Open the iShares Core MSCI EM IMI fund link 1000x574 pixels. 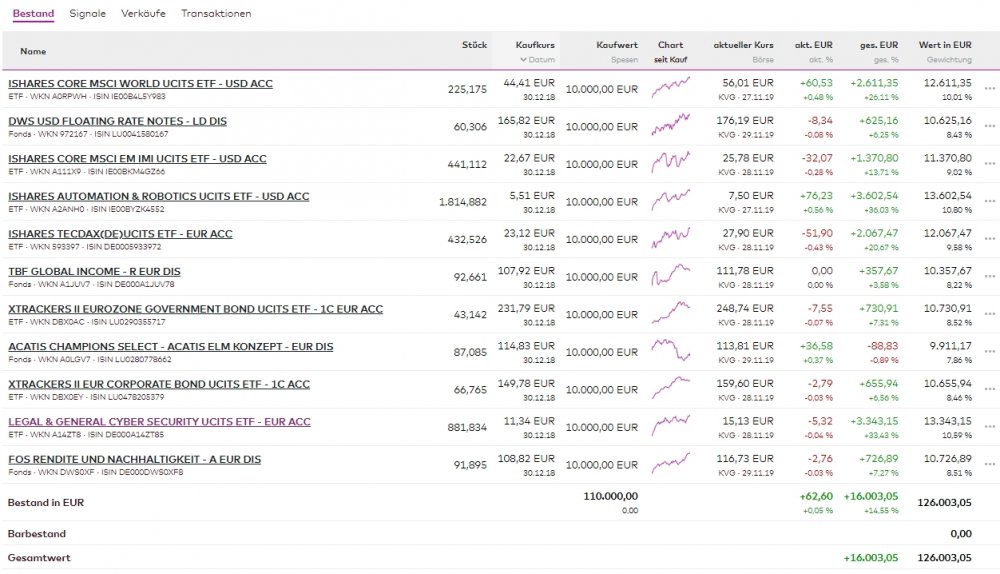point(137,158)
